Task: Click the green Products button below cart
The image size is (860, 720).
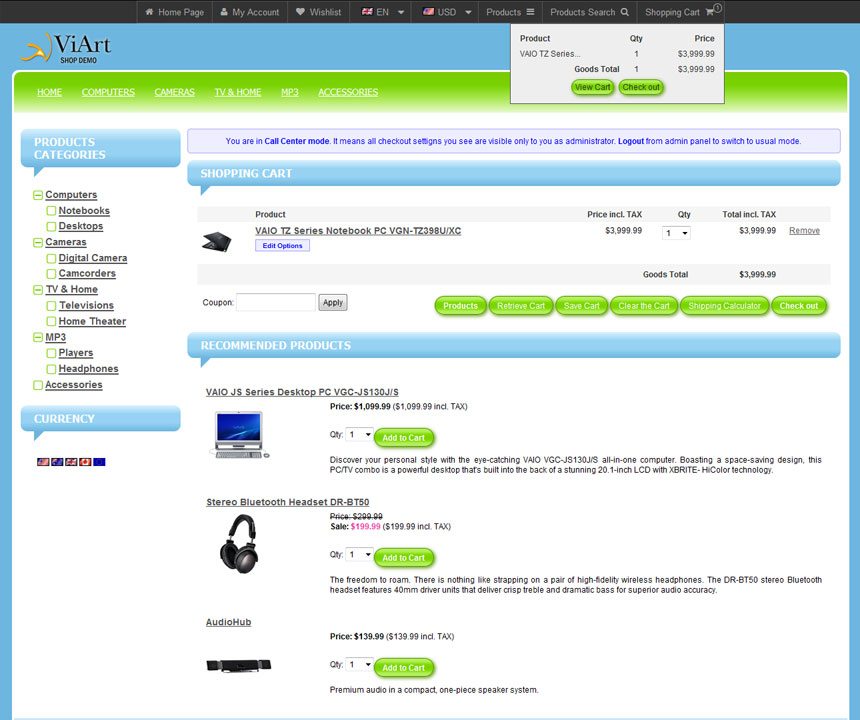Action: [x=460, y=306]
